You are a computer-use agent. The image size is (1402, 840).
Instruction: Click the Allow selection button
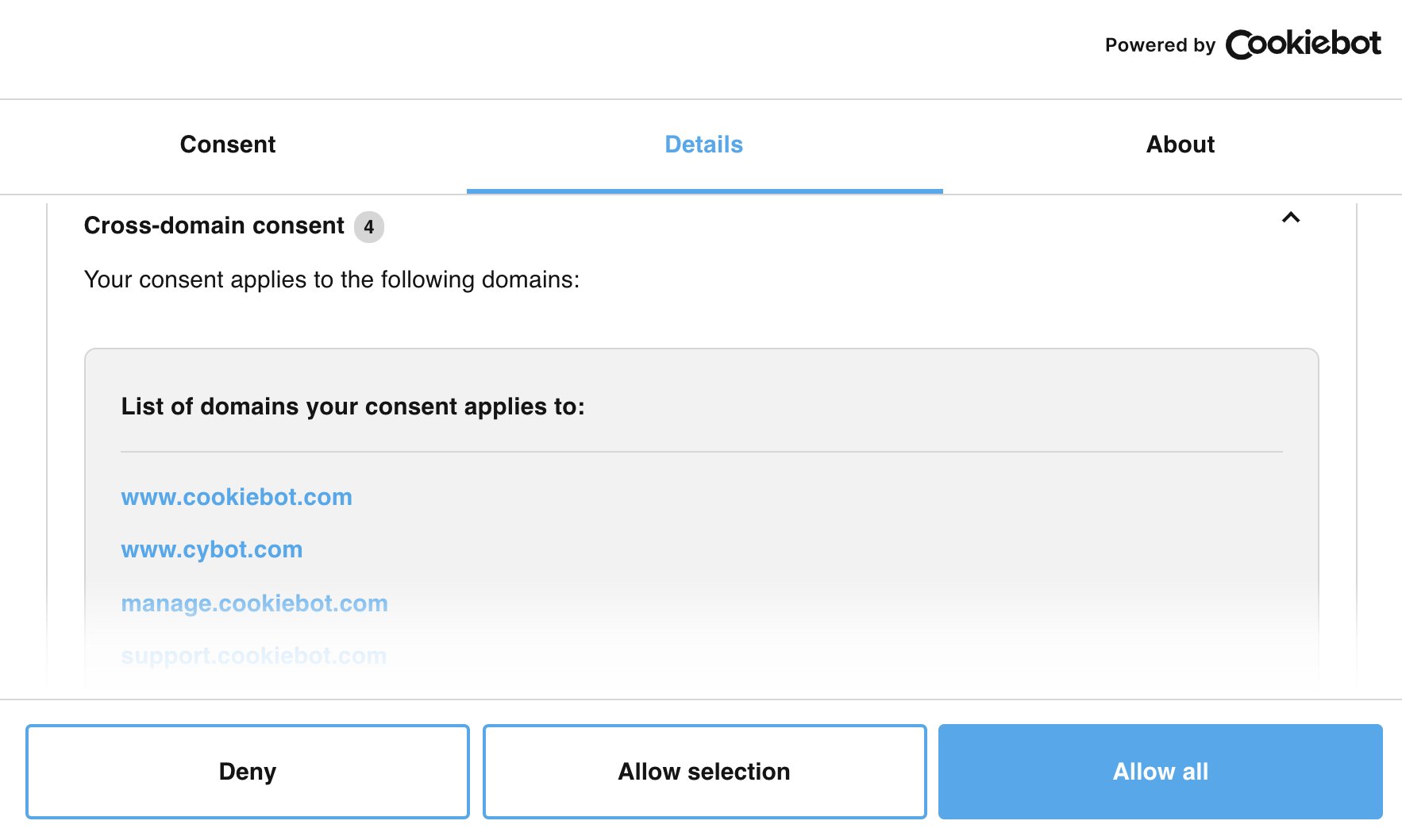tap(705, 772)
